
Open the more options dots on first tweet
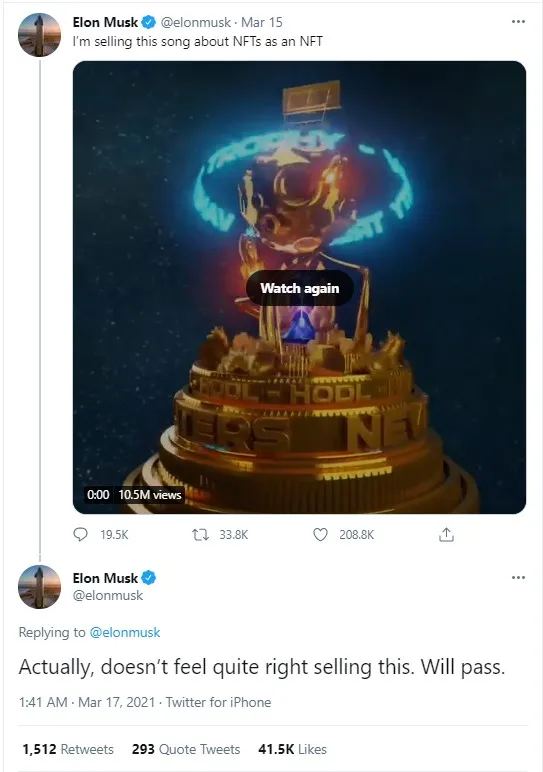[x=518, y=22]
